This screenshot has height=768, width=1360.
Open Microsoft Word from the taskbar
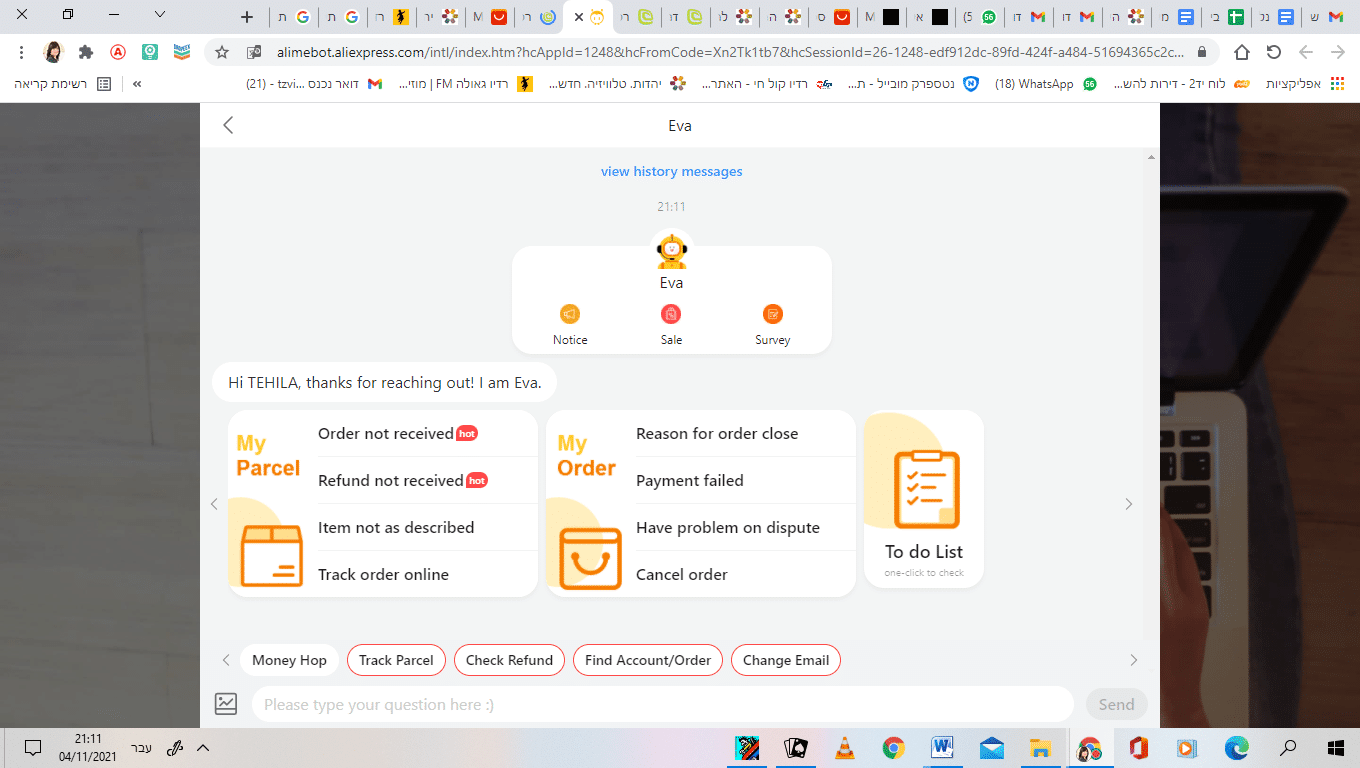click(x=943, y=748)
